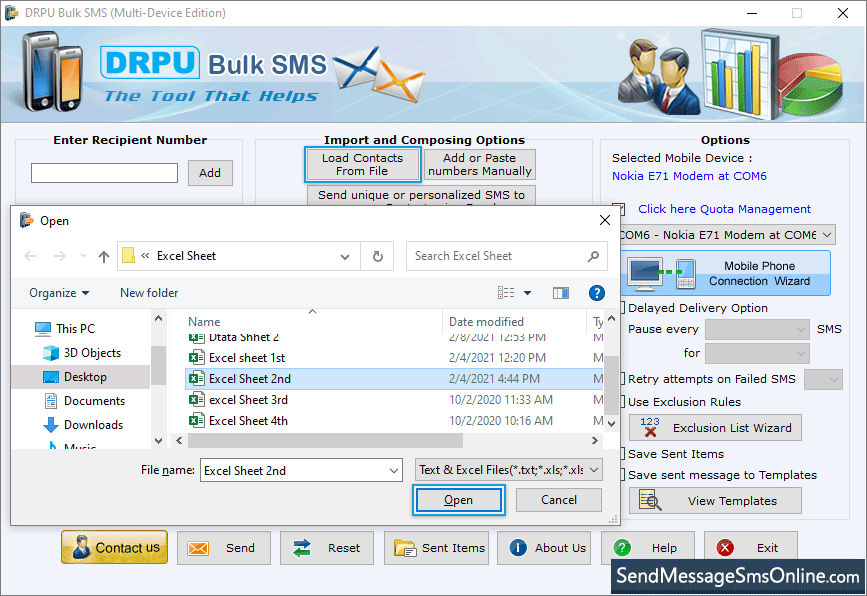Image resolution: width=867 pixels, height=596 pixels.
Task: Open the dialog Help question icon
Action: pyautogui.click(x=597, y=292)
